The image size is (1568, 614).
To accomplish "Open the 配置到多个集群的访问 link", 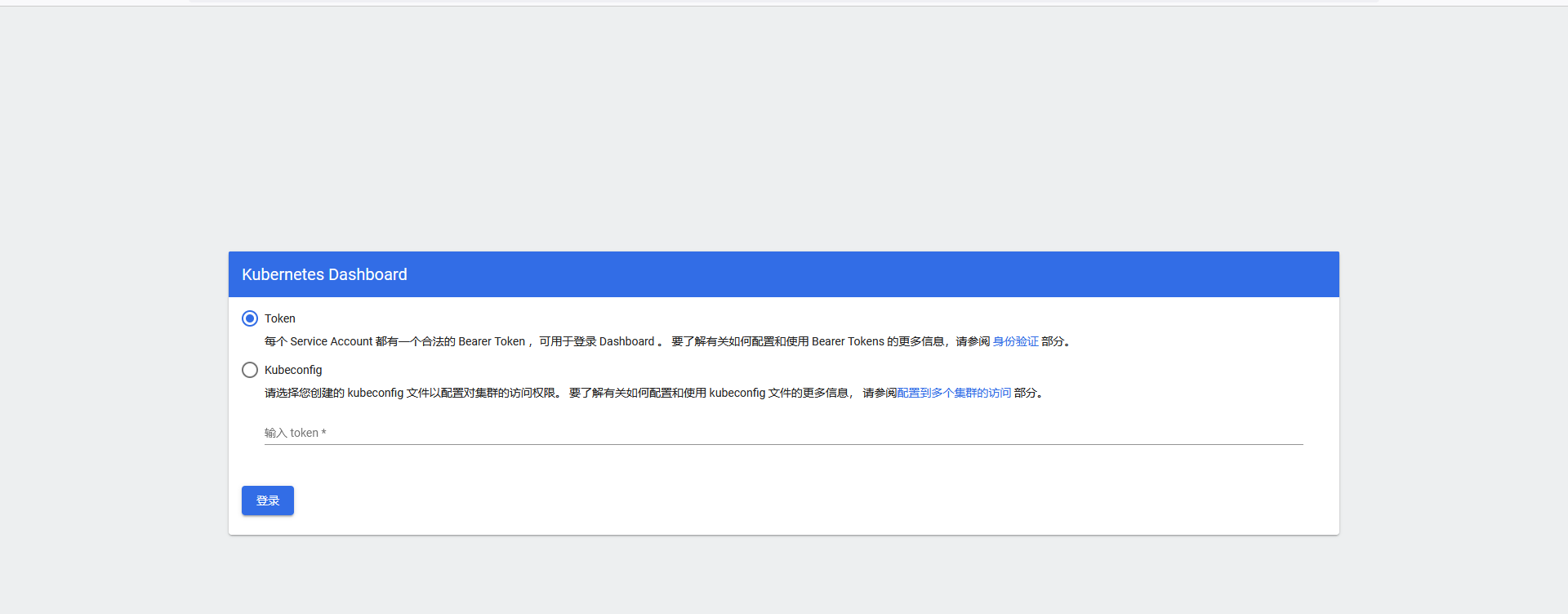I will coord(954,393).
